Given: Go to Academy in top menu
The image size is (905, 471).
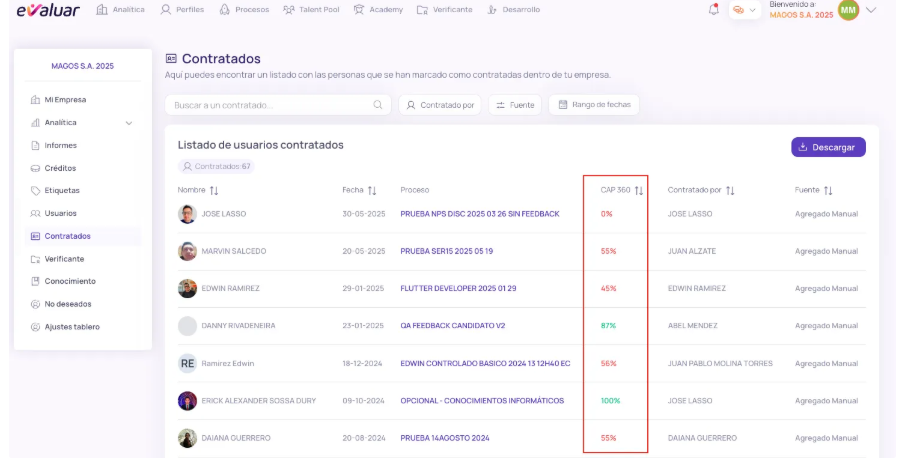Looking at the screenshot, I should click(378, 10).
